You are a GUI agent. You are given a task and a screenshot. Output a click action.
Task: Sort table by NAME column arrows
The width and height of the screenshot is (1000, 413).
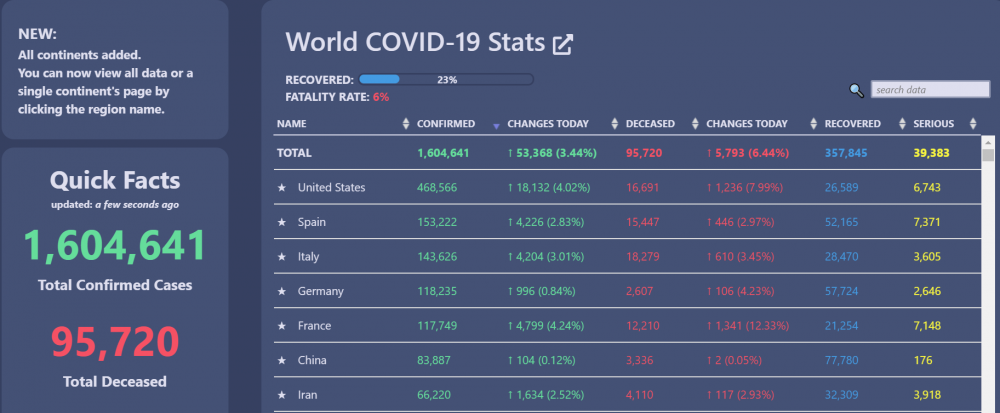click(406, 124)
